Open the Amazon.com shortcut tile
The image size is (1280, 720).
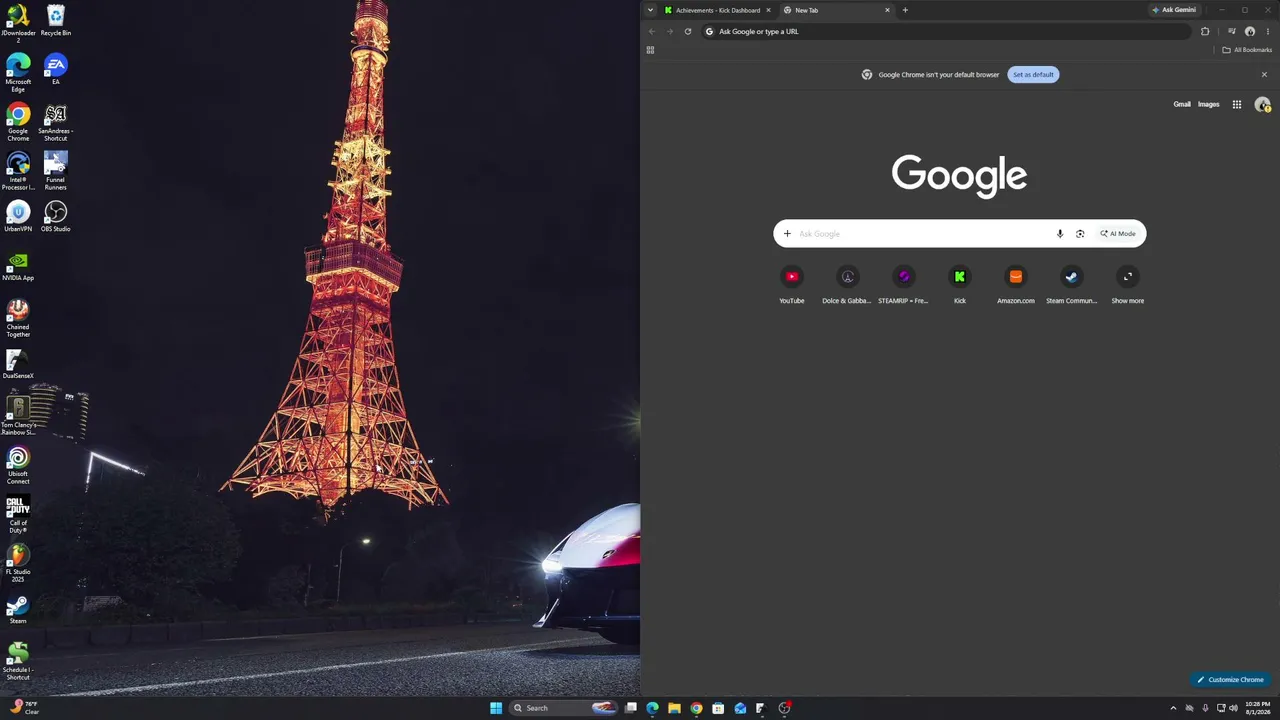[x=1016, y=285]
